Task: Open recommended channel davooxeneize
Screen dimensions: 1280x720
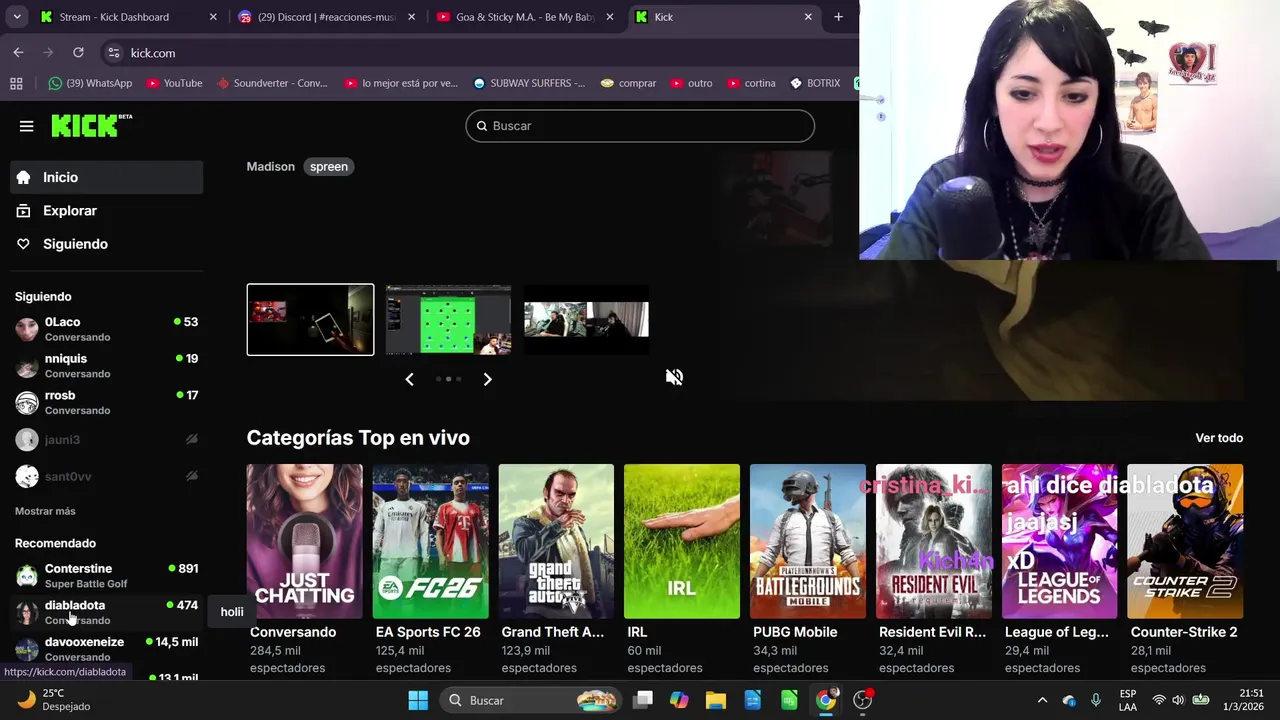Action: point(107,649)
